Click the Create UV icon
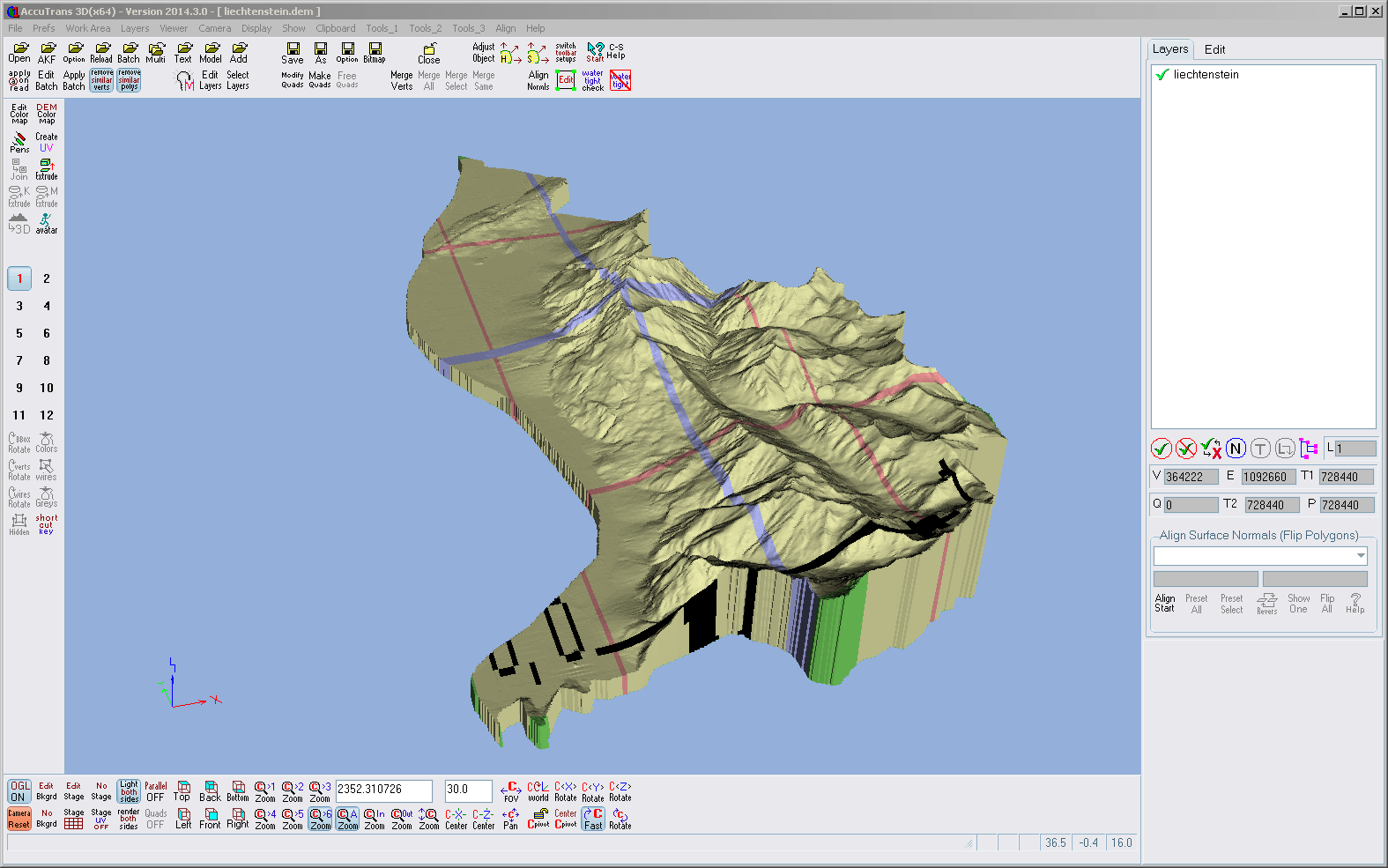The width and height of the screenshot is (1388, 868). tap(47, 142)
